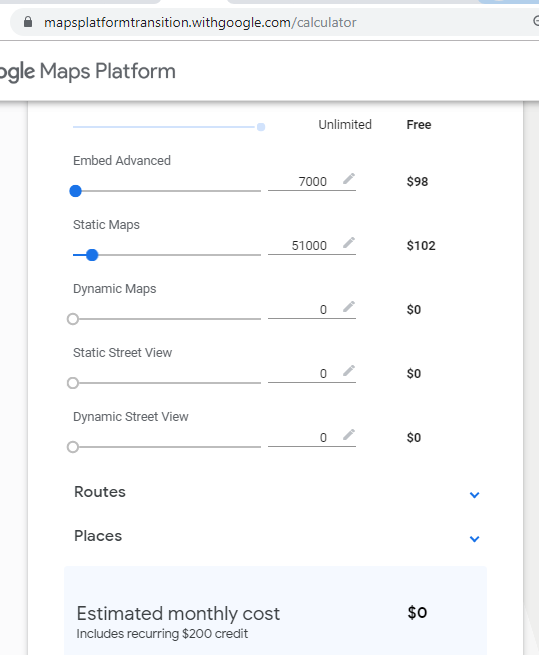Click the Embed Advanced pencil edit icon
This screenshot has width=539, height=655.
(349, 179)
